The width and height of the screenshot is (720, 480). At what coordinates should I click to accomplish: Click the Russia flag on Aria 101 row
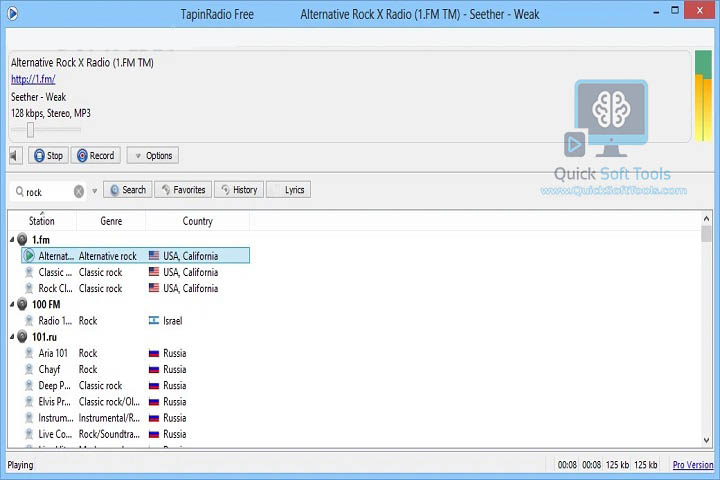coord(154,353)
